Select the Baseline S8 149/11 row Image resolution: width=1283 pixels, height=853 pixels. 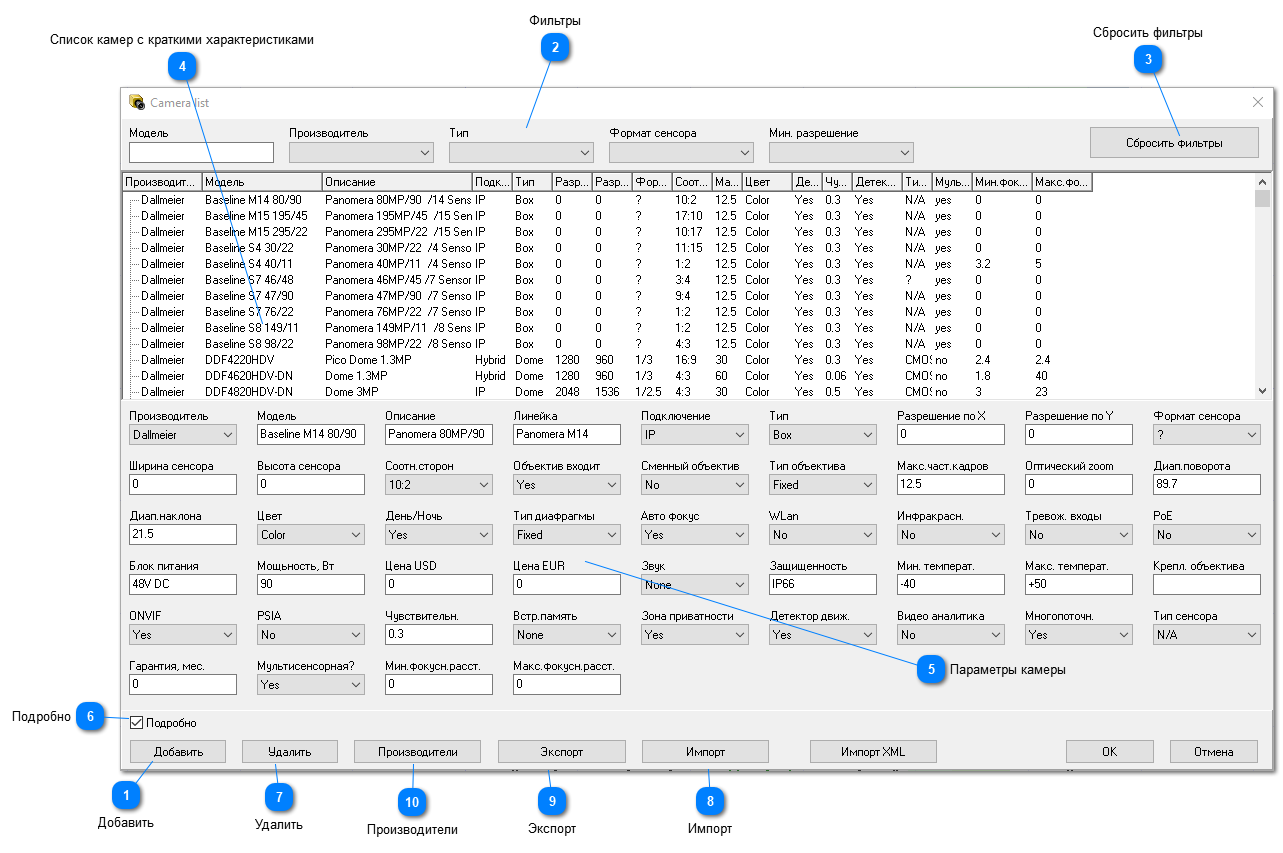pos(688,328)
